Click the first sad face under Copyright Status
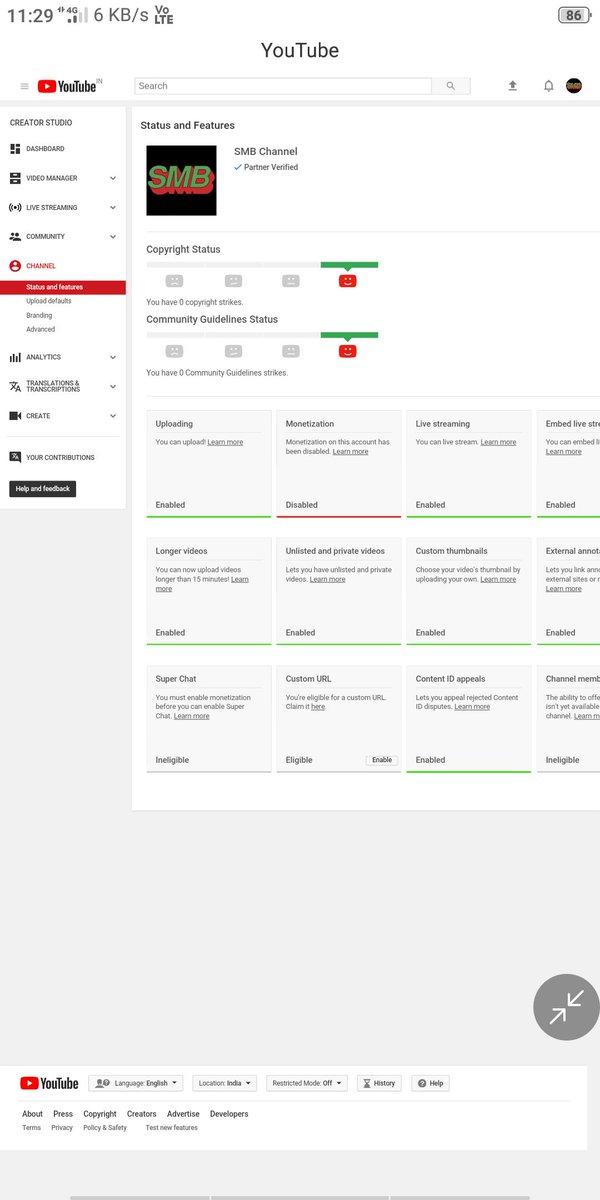 click(174, 281)
